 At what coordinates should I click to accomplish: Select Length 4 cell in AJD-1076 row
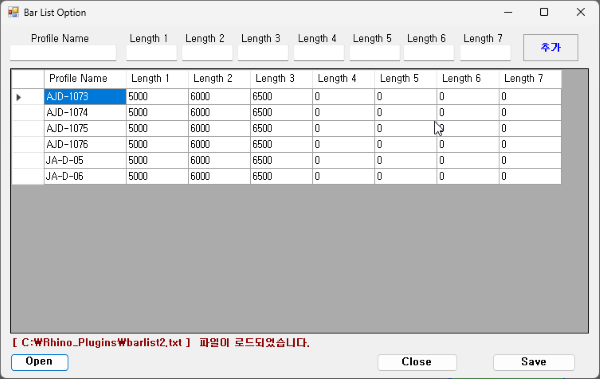(x=343, y=144)
